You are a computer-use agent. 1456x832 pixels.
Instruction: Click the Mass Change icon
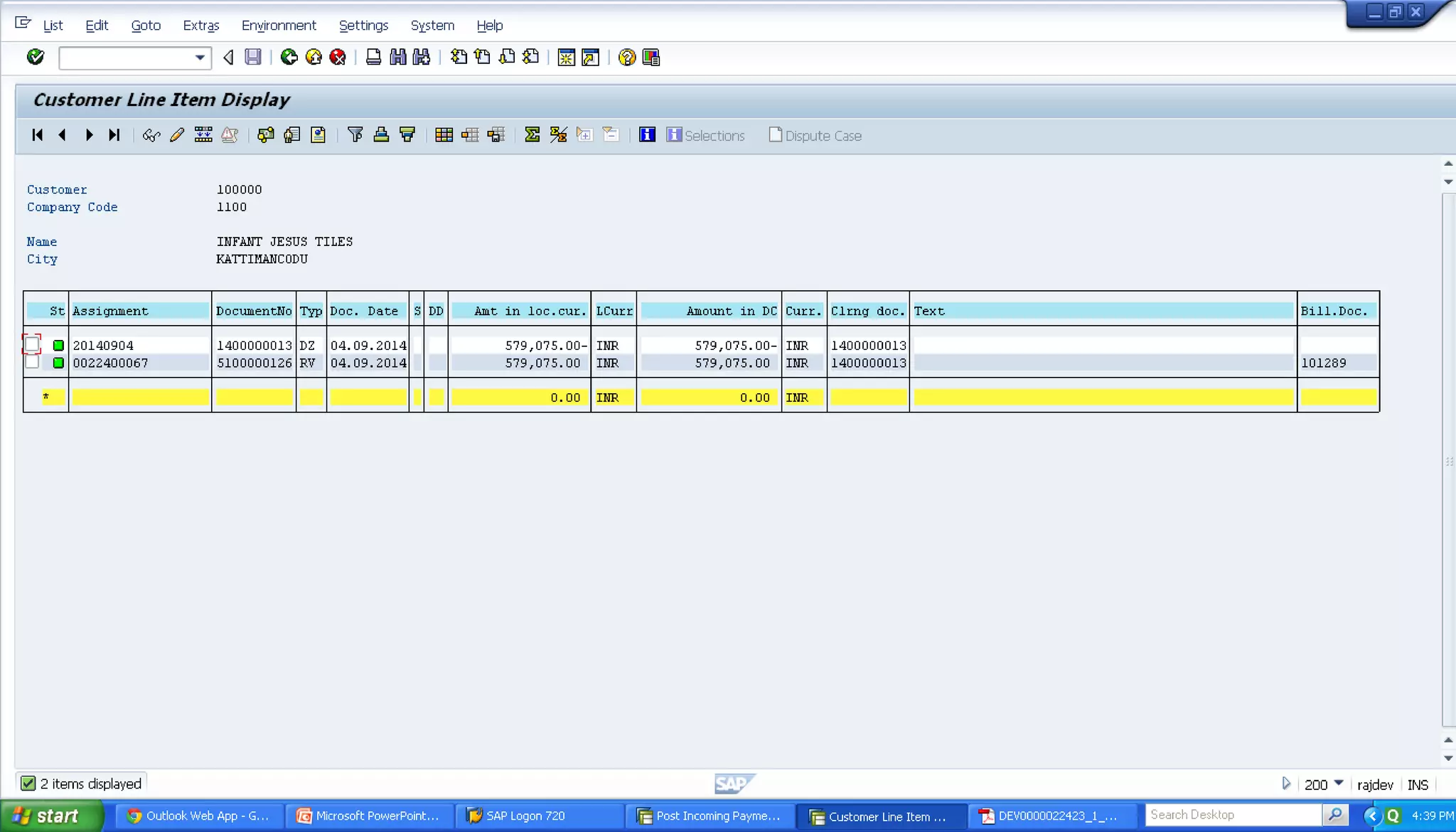[203, 135]
